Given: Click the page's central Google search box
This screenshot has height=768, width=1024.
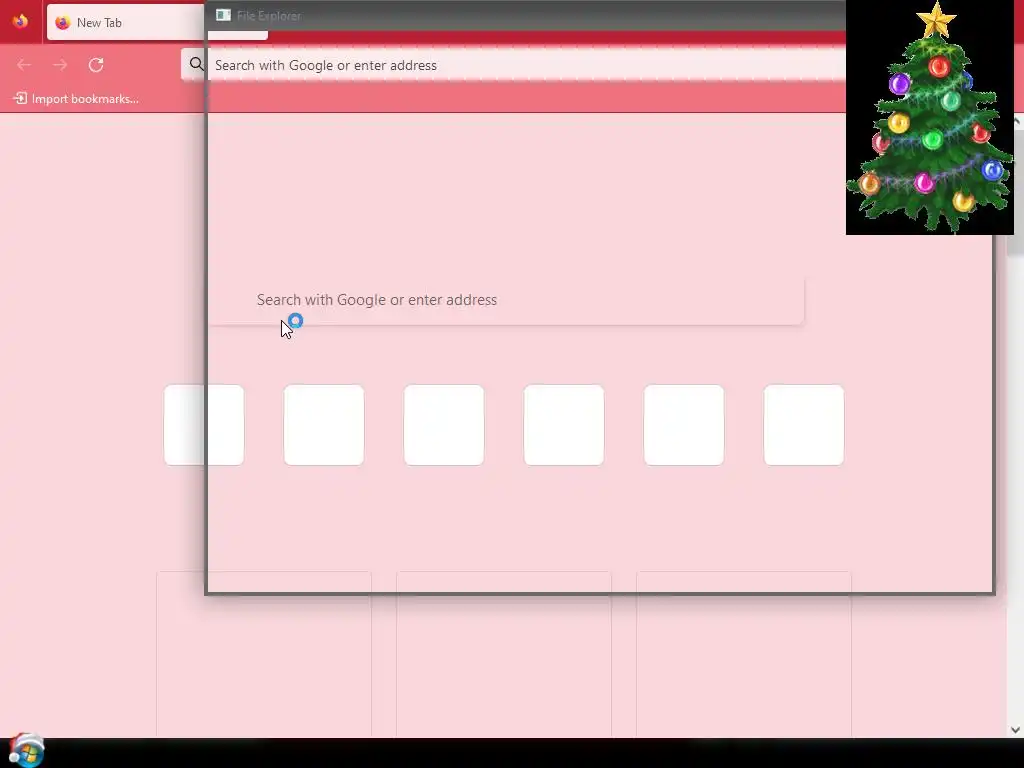Looking at the screenshot, I should 506,300.
